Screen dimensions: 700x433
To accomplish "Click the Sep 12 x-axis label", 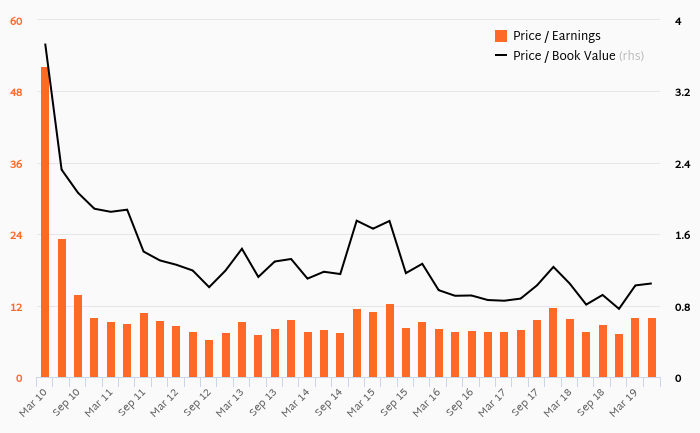I will pos(197,403).
